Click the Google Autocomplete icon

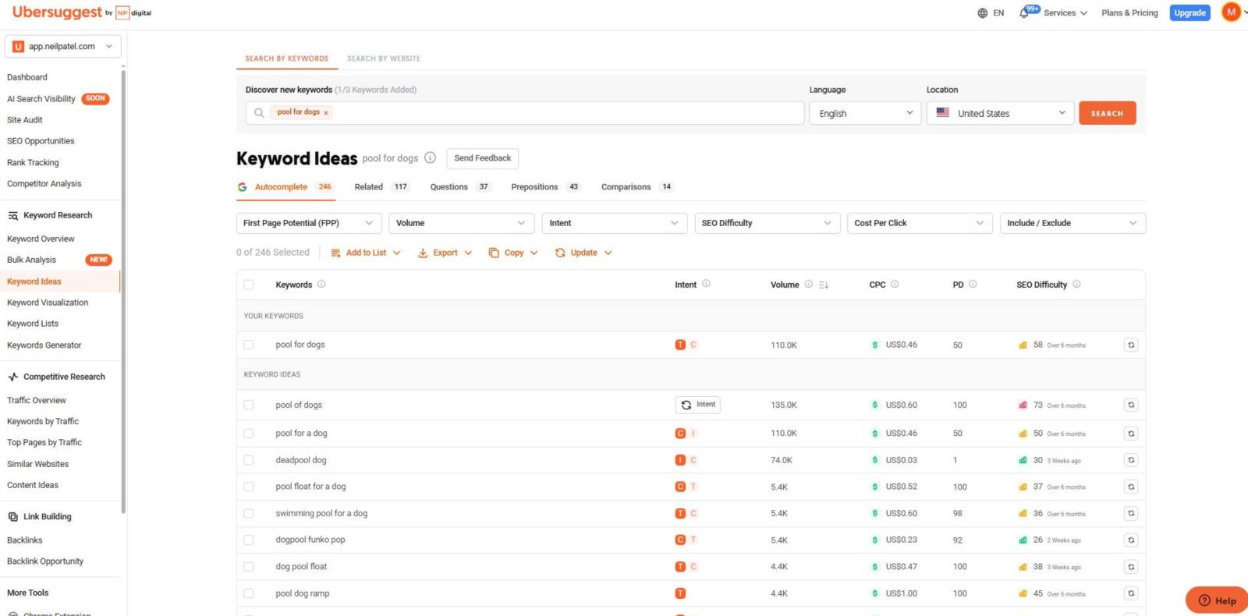click(x=242, y=187)
